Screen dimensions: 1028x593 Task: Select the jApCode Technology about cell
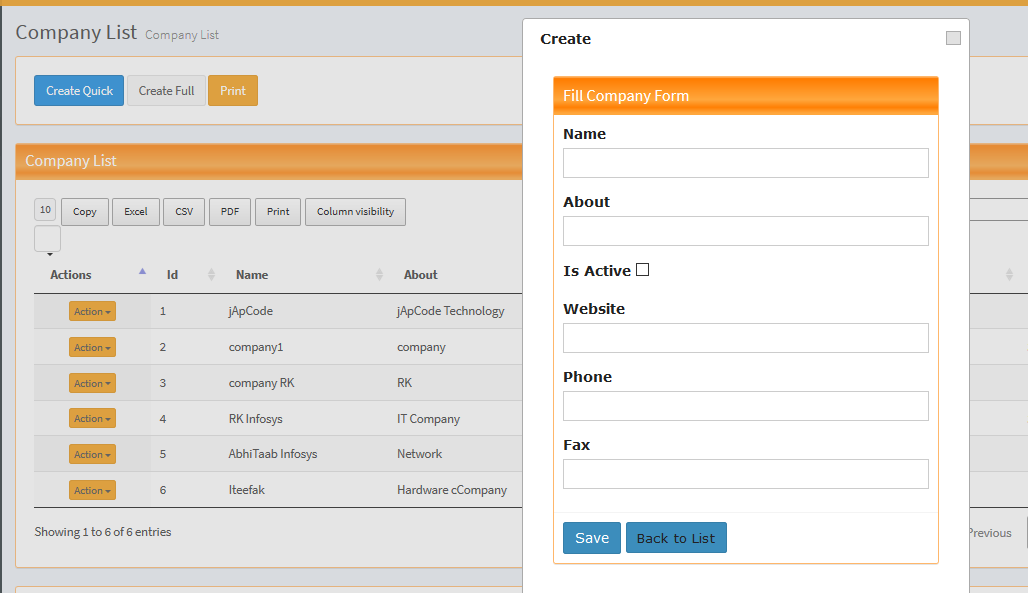click(450, 311)
